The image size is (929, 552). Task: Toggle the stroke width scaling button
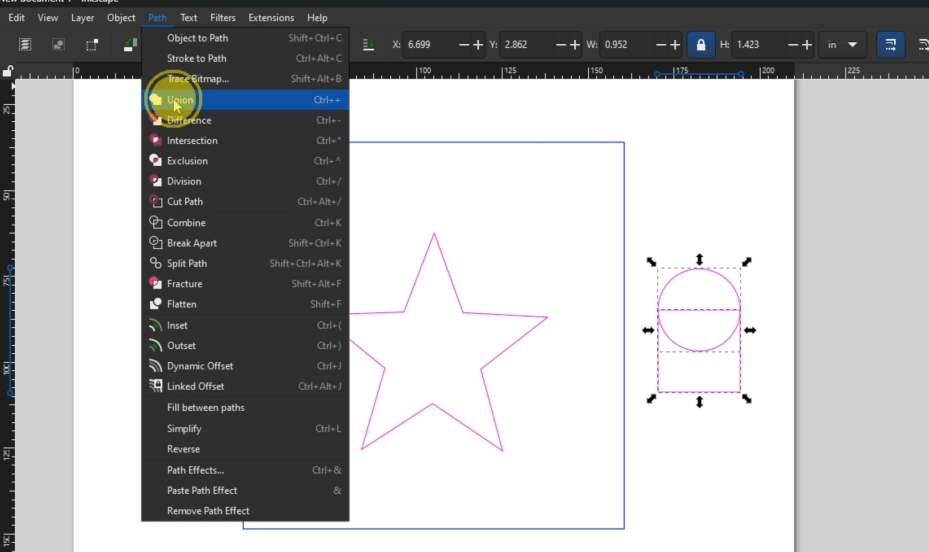(887, 45)
